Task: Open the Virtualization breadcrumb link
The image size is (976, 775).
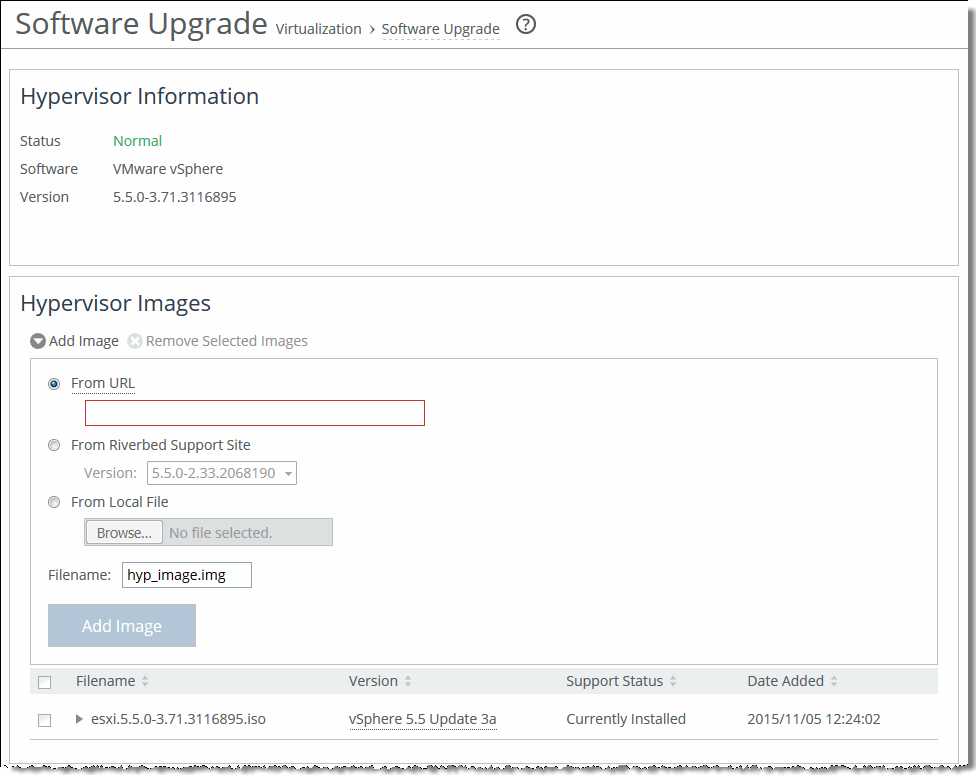Action: 318,29
